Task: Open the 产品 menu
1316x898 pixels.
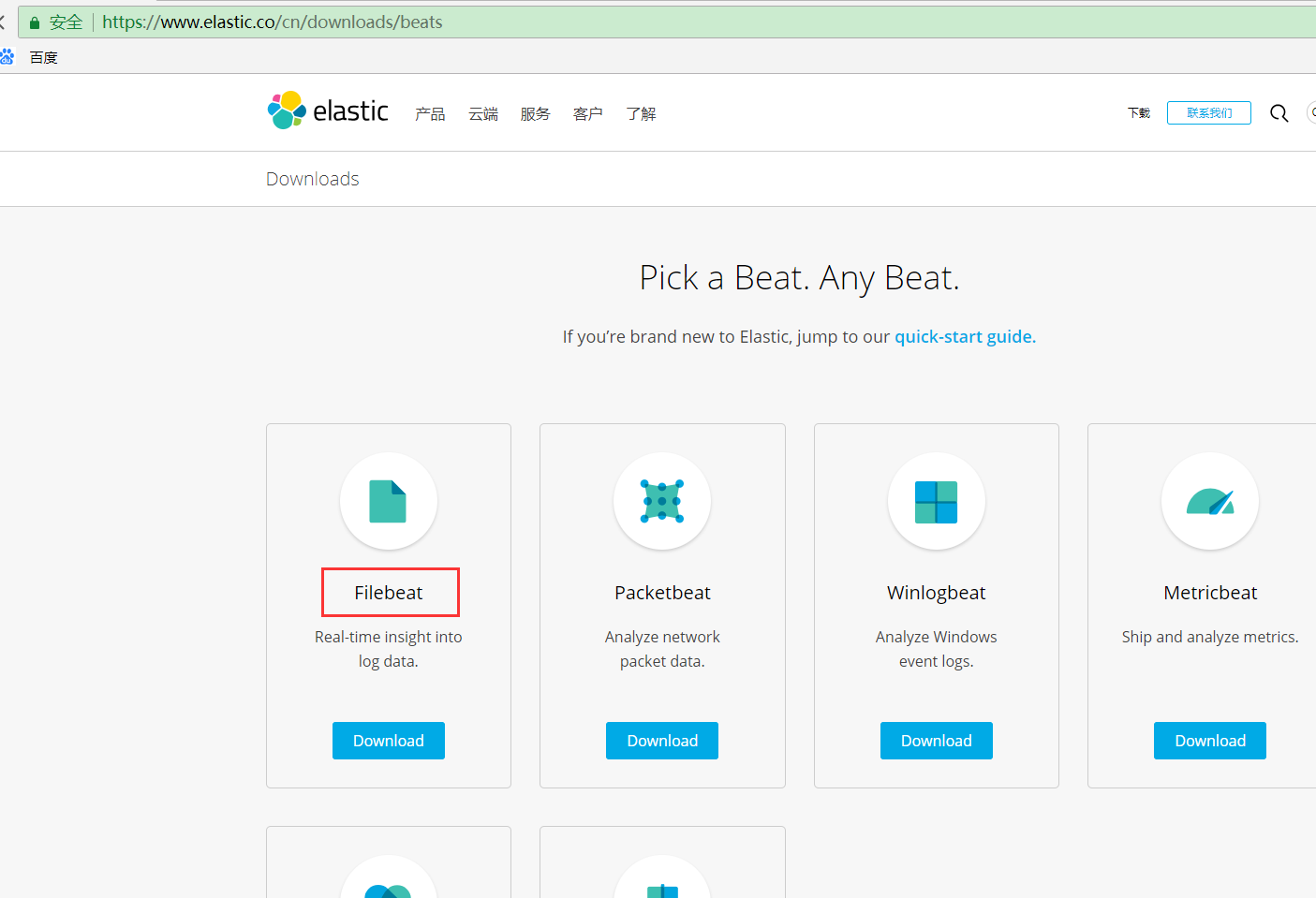Action: tap(430, 114)
